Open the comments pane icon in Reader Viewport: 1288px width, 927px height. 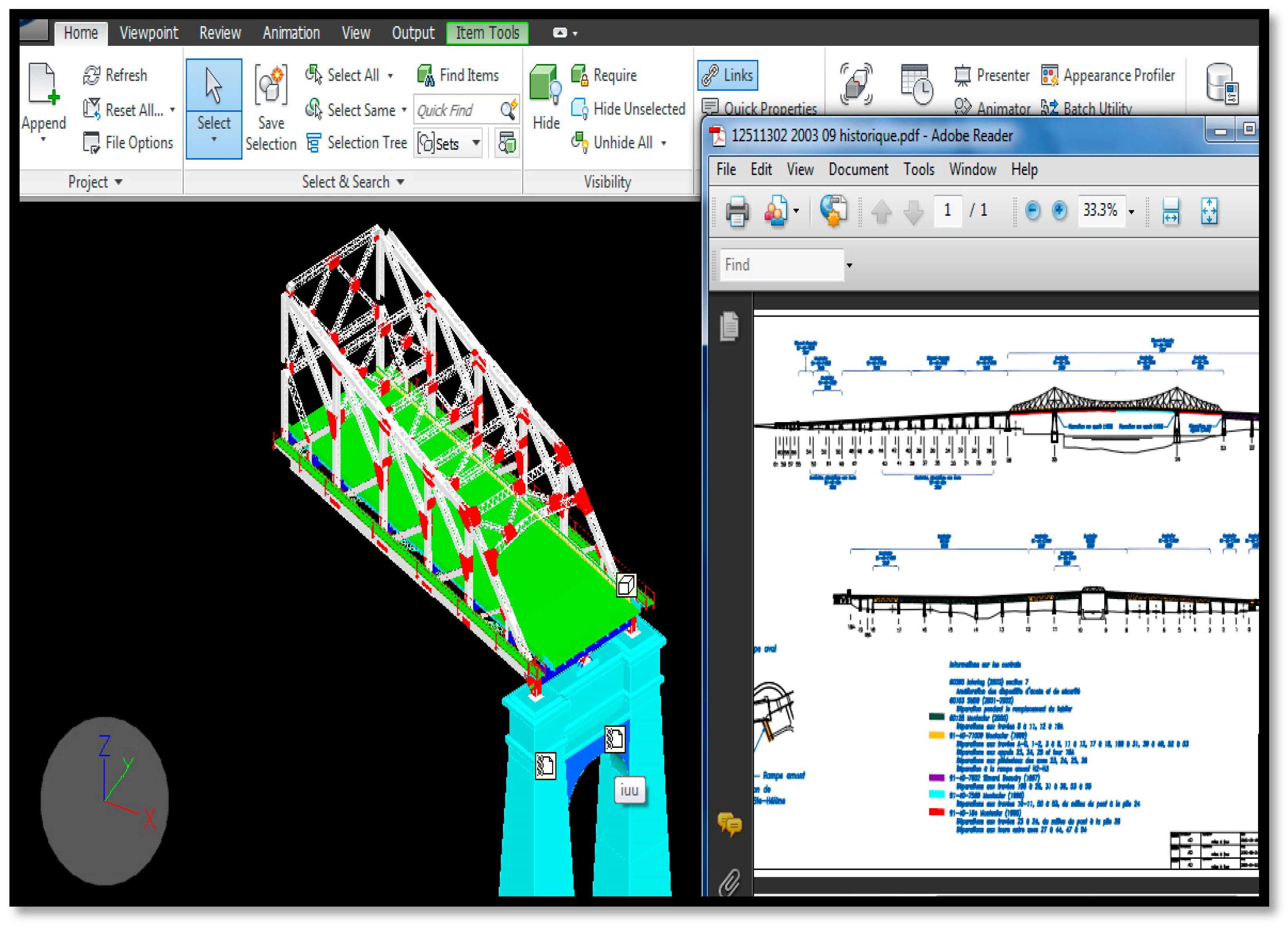pyautogui.click(x=729, y=823)
